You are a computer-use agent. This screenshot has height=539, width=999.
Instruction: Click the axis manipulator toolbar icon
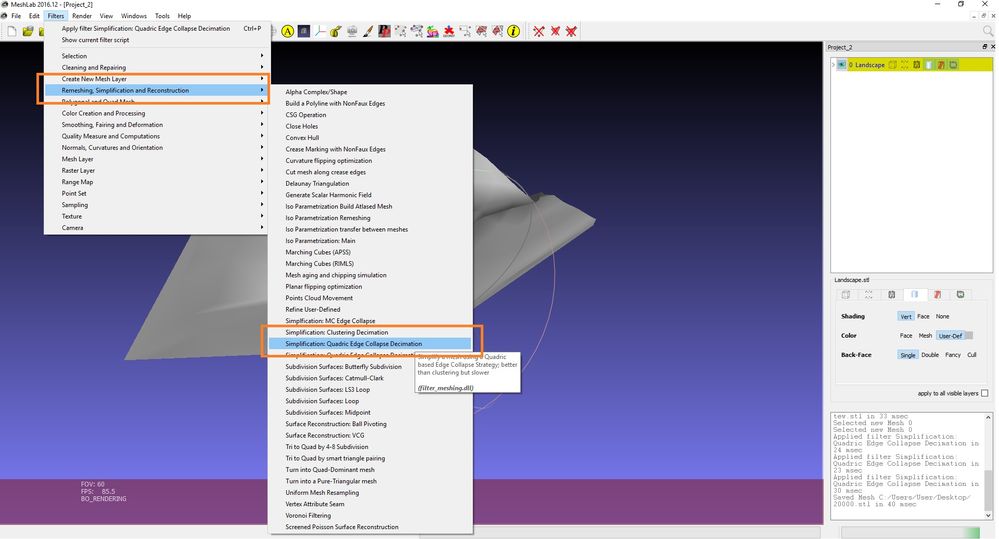click(x=320, y=31)
